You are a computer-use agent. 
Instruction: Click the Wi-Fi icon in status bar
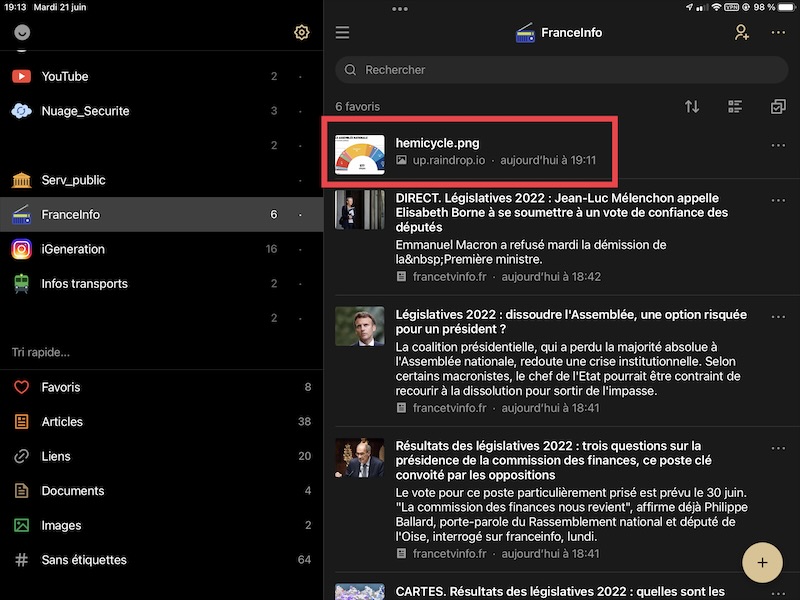[716, 7]
